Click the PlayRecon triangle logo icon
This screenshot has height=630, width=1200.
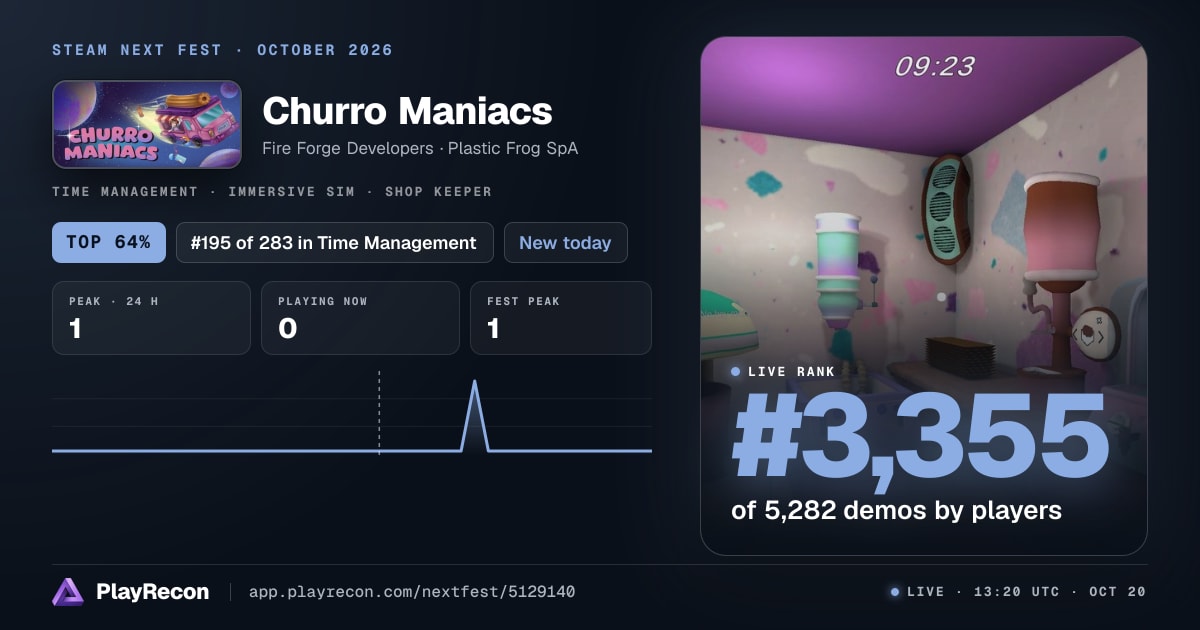click(x=68, y=592)
